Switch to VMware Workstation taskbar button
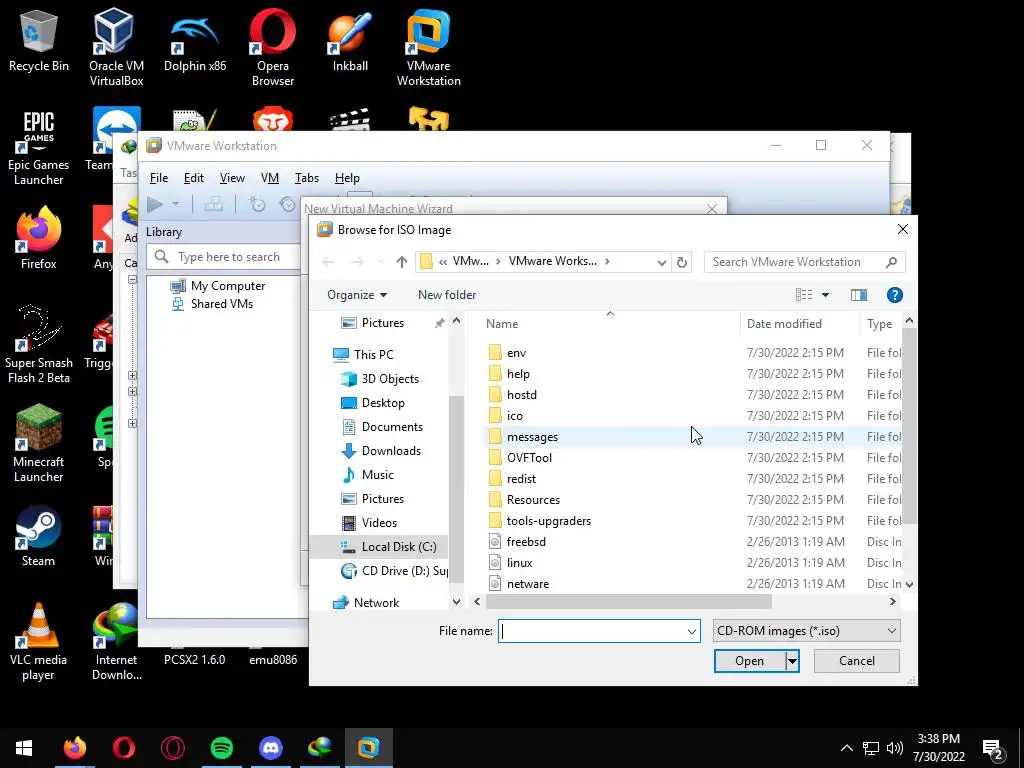Viewport: 1024px width, 768px height. (369, 748)
